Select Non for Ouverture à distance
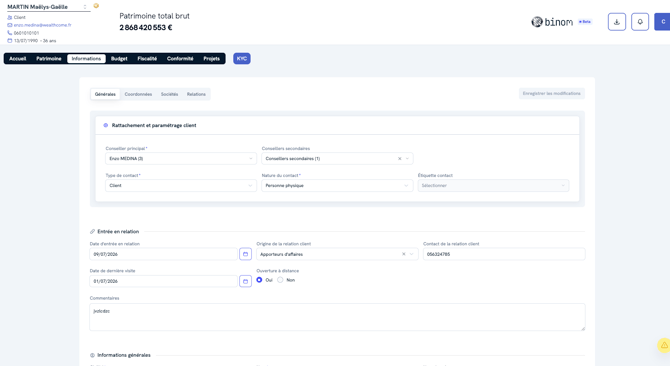 click(280, 280)
